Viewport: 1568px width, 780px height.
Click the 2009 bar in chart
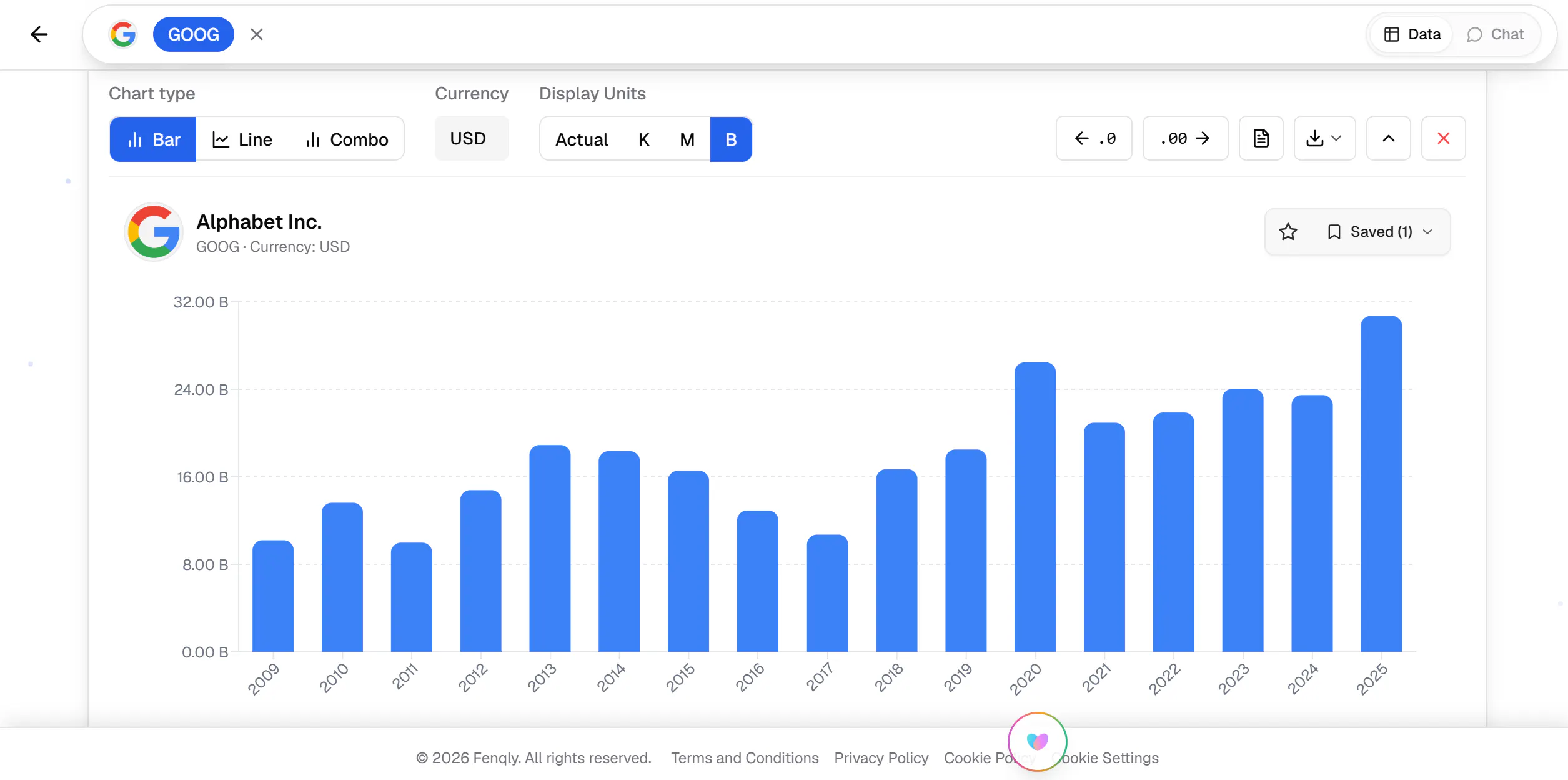tap(273, 596)
